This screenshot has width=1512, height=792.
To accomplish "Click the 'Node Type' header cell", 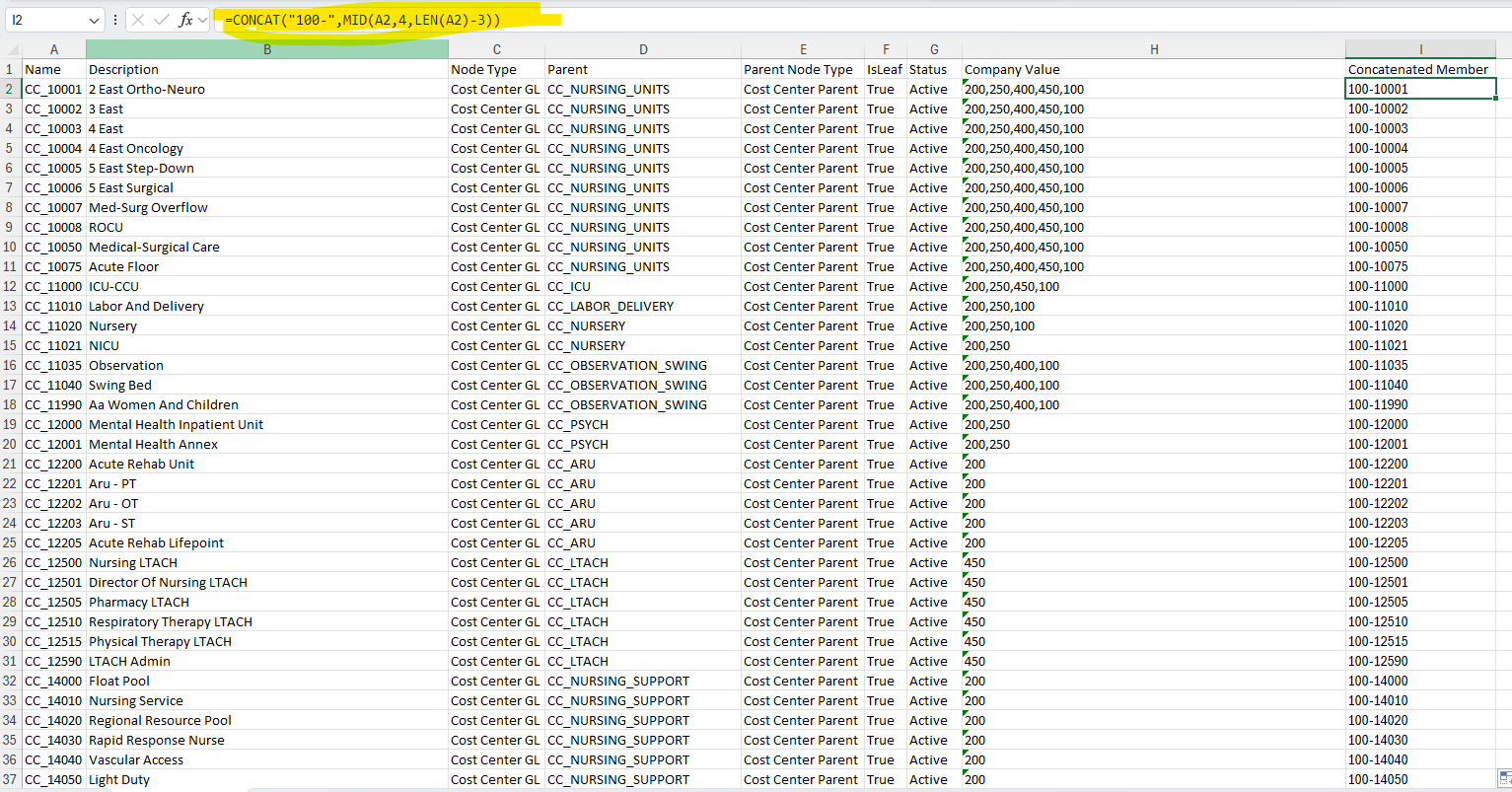I will click(x=496, y=69).
